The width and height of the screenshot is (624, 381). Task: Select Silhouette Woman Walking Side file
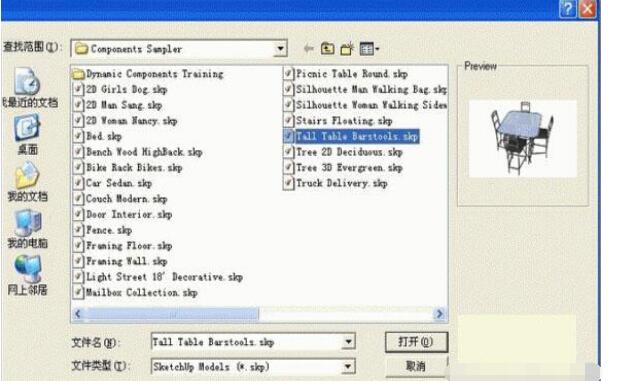pyautogui.click(x=365, y=105)
